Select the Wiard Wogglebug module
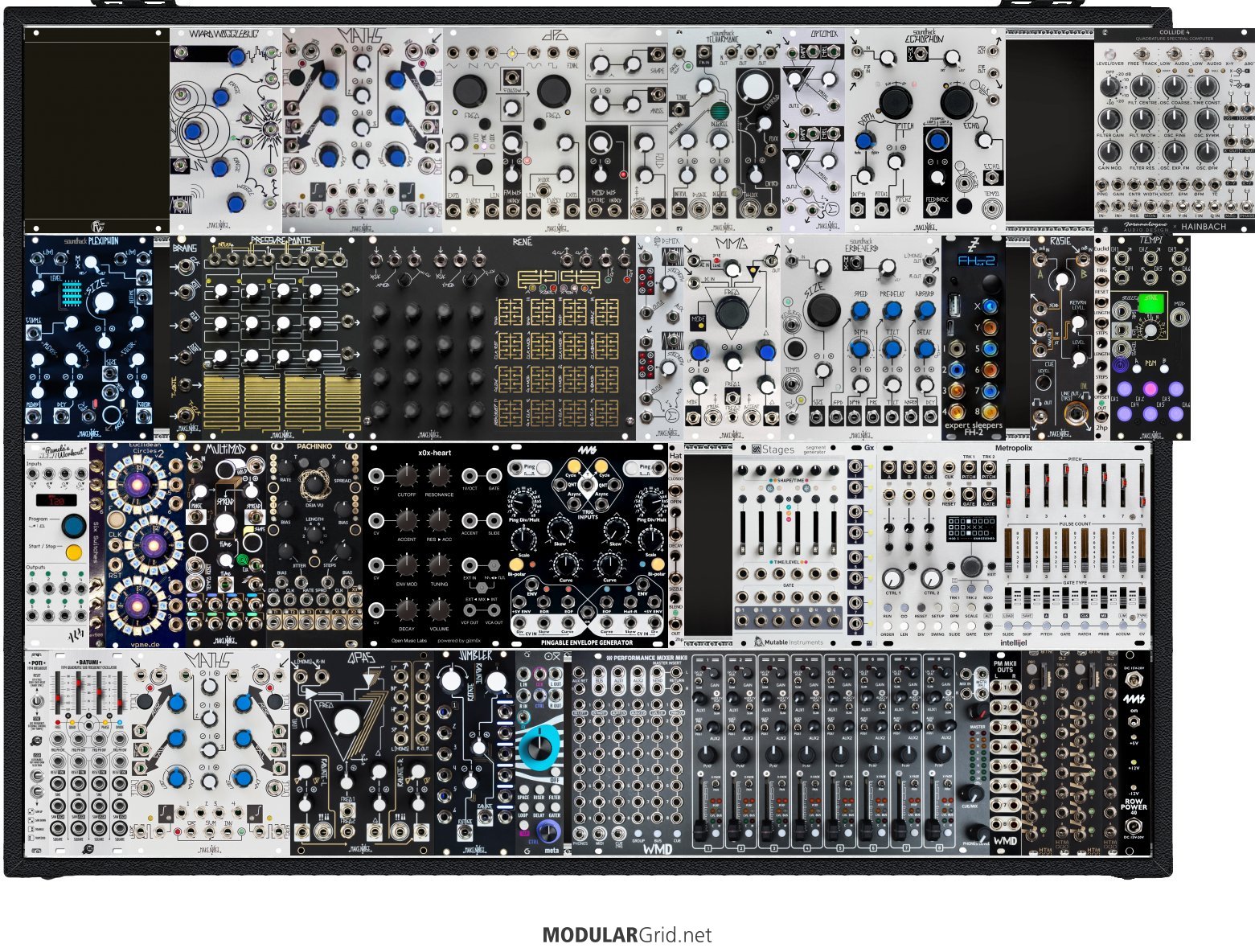The image size is (1255, 952). click(225, 130)
